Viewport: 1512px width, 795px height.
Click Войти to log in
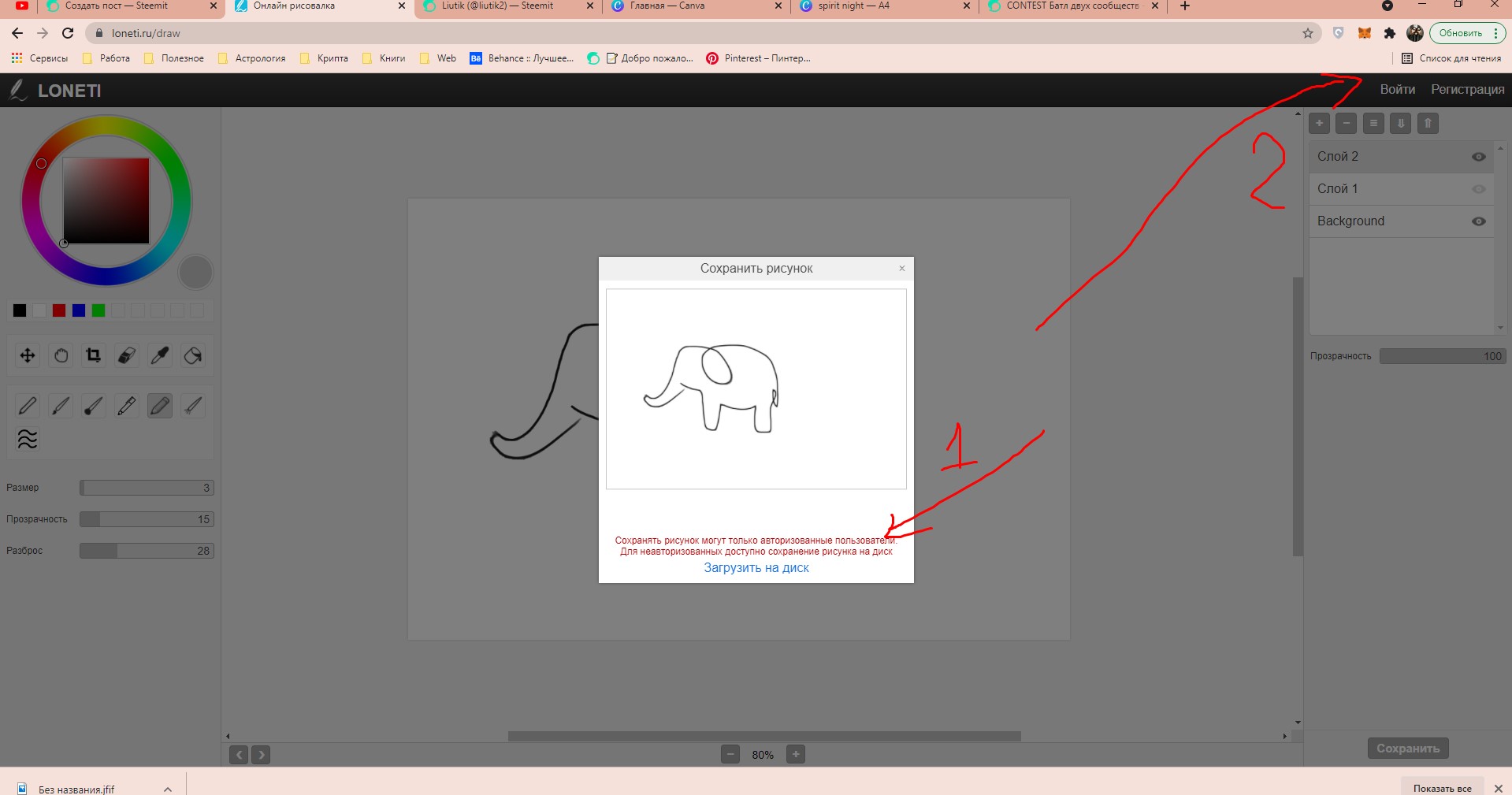[1397, 90]
